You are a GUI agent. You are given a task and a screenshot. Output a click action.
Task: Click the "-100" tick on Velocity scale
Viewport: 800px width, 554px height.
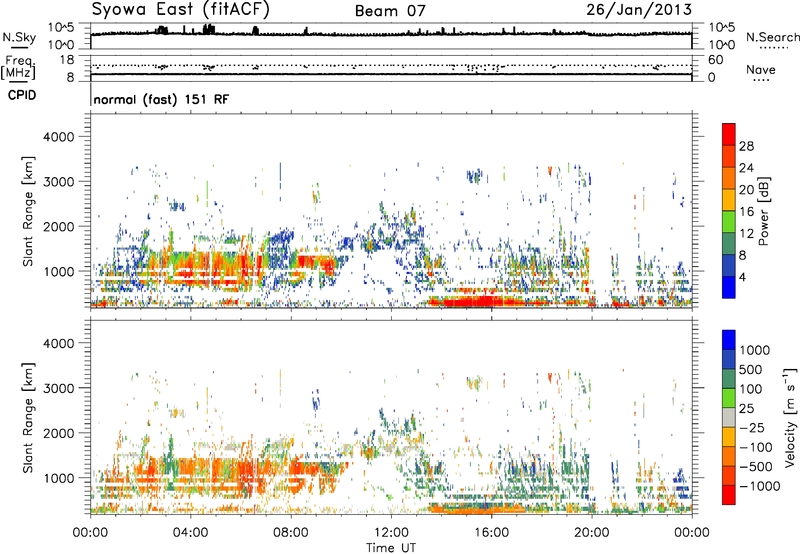756,447
